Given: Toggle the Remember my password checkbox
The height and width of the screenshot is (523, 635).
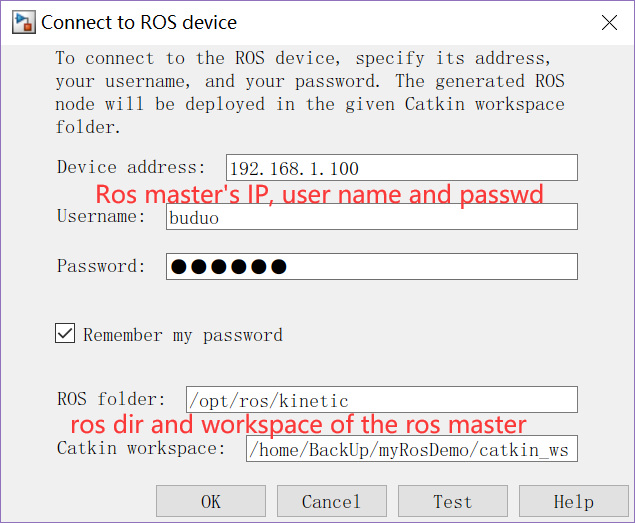Looking at the screenshot, I should (66, 334).
